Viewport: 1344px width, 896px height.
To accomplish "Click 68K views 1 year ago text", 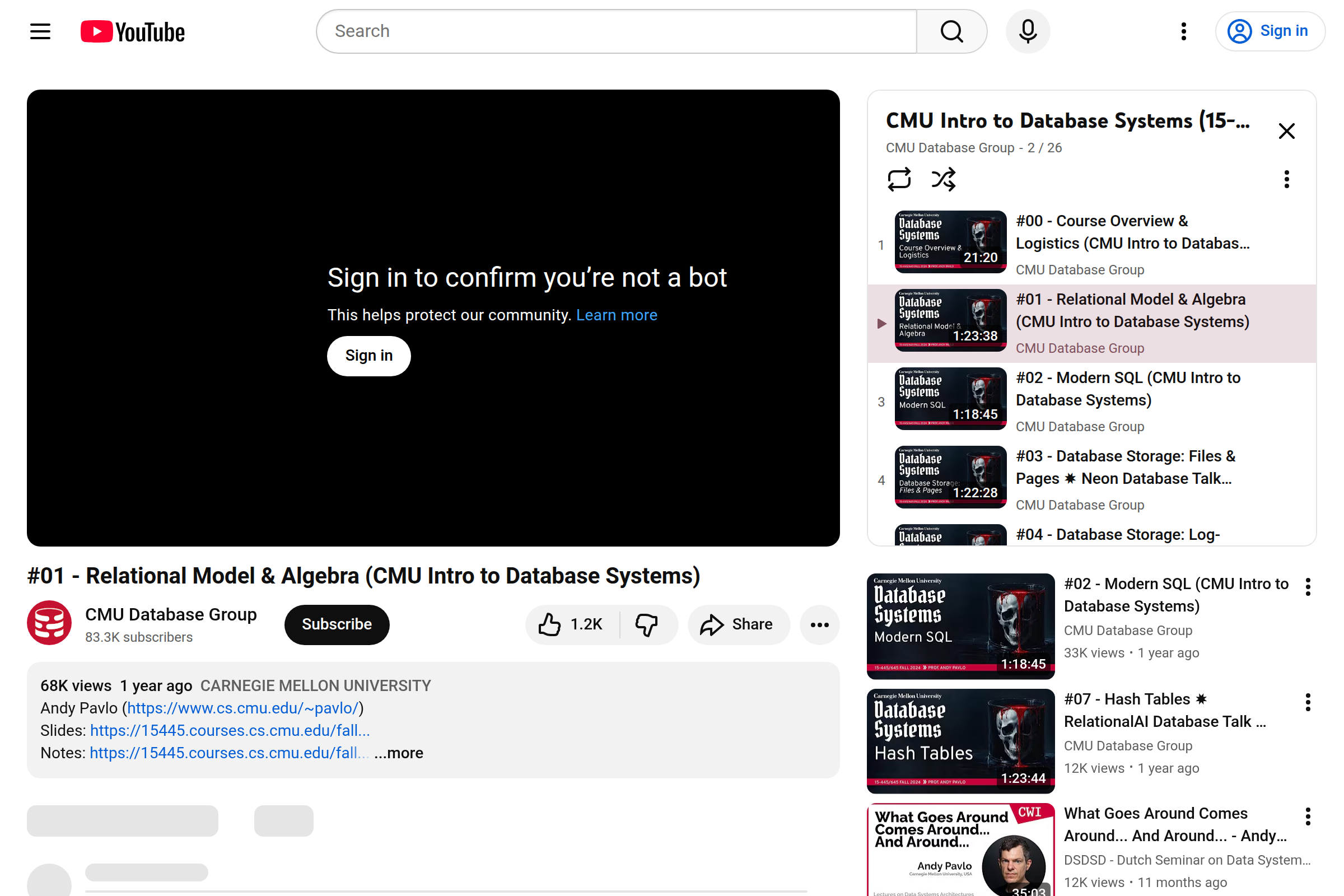I will tap(116, 685).
